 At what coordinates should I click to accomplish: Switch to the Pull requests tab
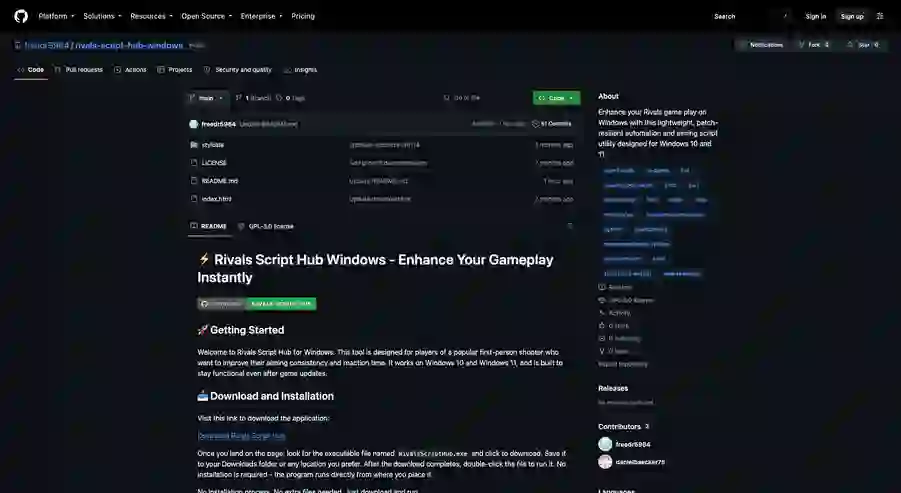tap(78, 70)
